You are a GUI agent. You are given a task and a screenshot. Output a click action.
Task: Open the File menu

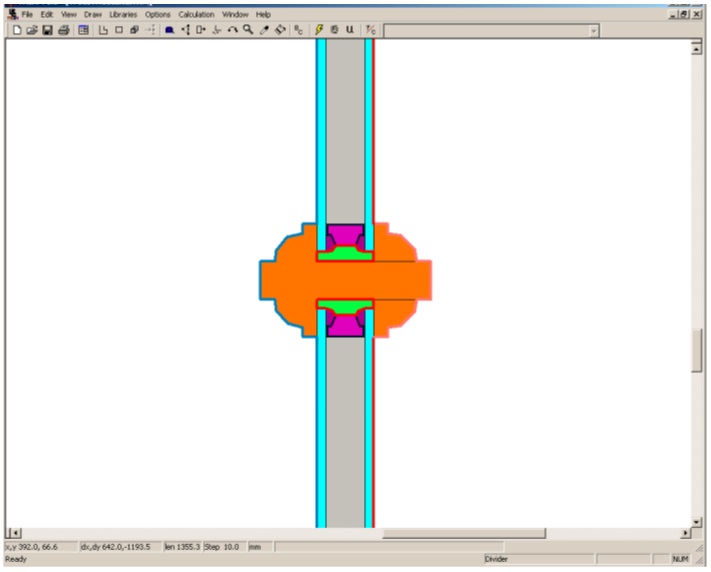[x=27, y=15]
